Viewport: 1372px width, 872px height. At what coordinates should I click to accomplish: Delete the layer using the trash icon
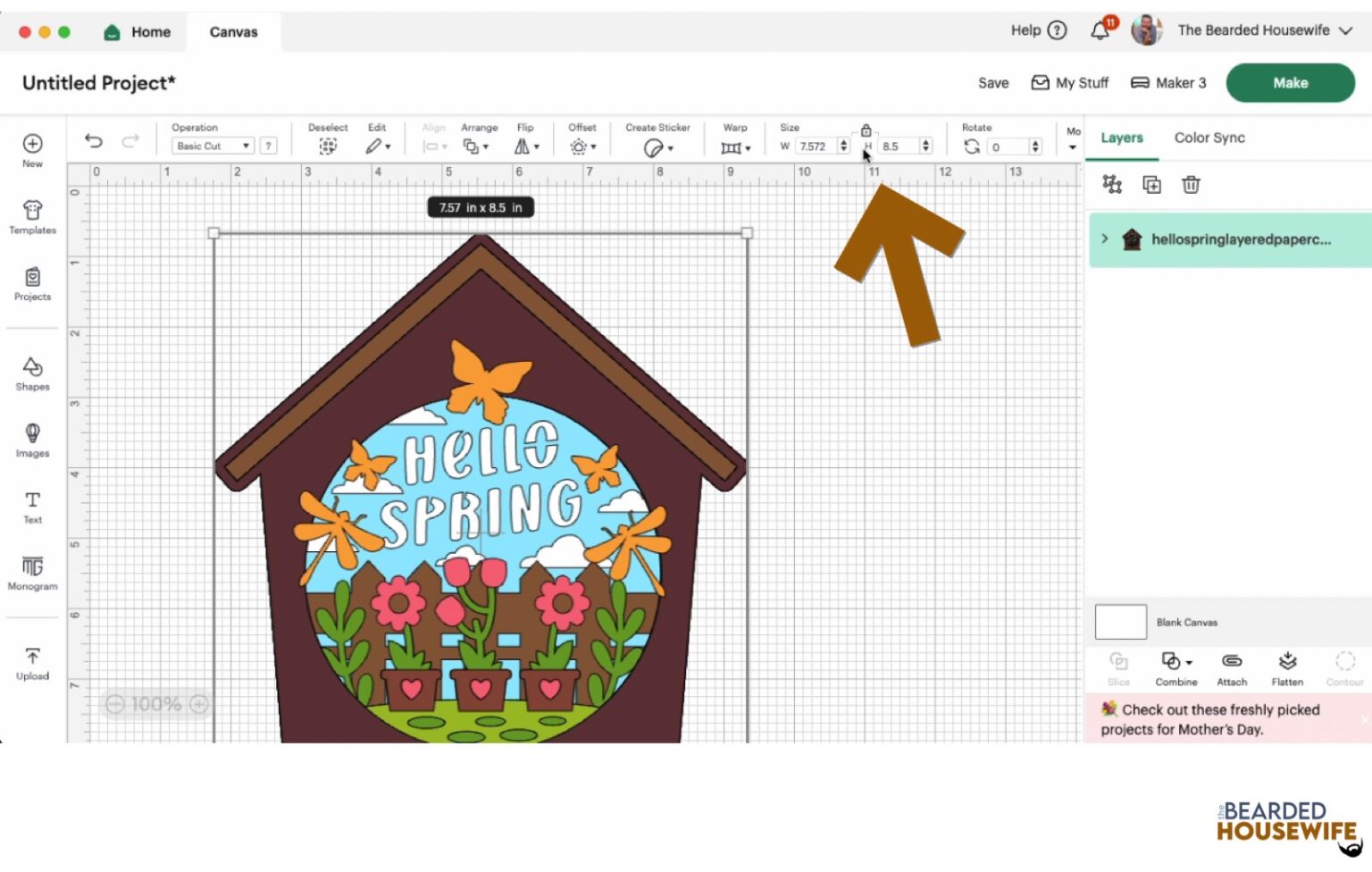tap(1191, 184)
